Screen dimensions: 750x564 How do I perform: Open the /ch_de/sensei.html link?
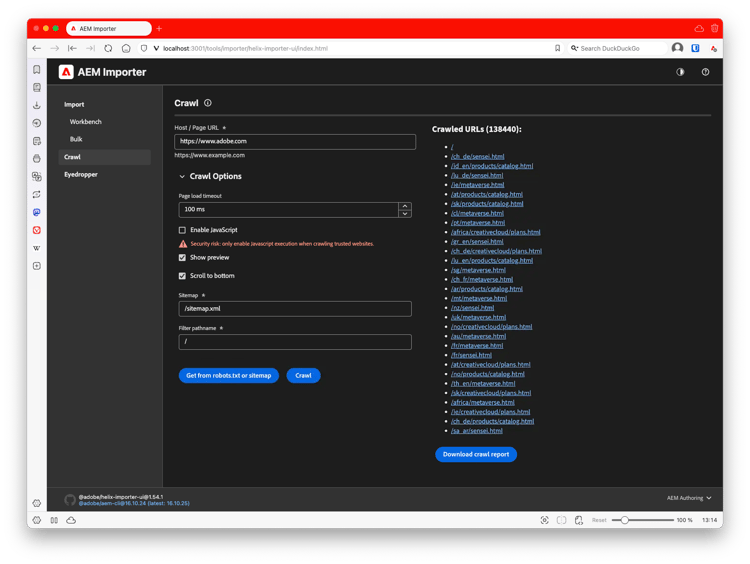(477, 156)
